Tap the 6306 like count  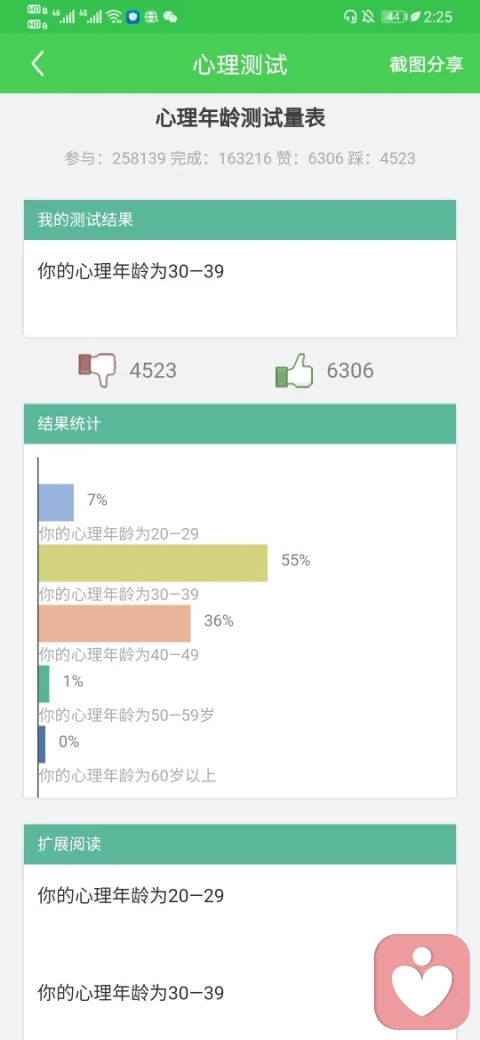[x=350, y=370]
